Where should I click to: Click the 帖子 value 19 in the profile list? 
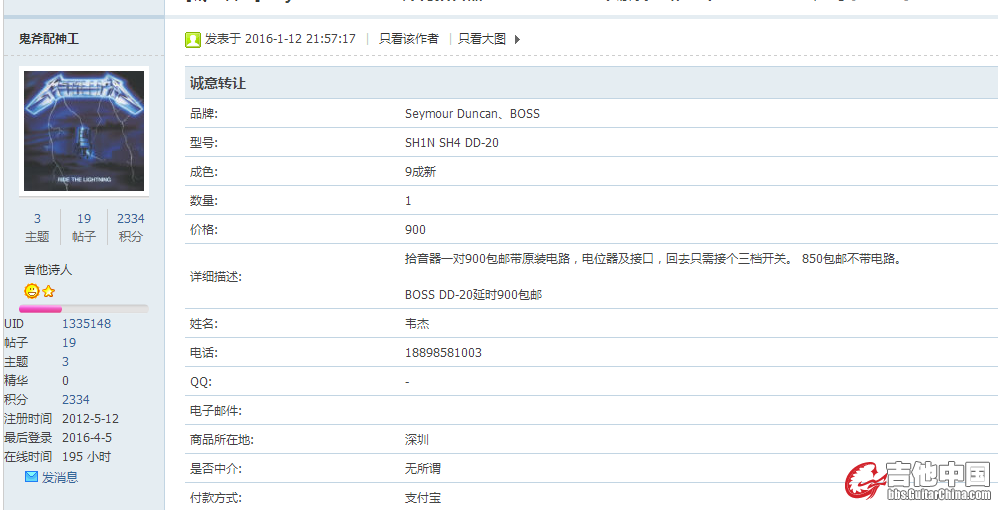69,343
